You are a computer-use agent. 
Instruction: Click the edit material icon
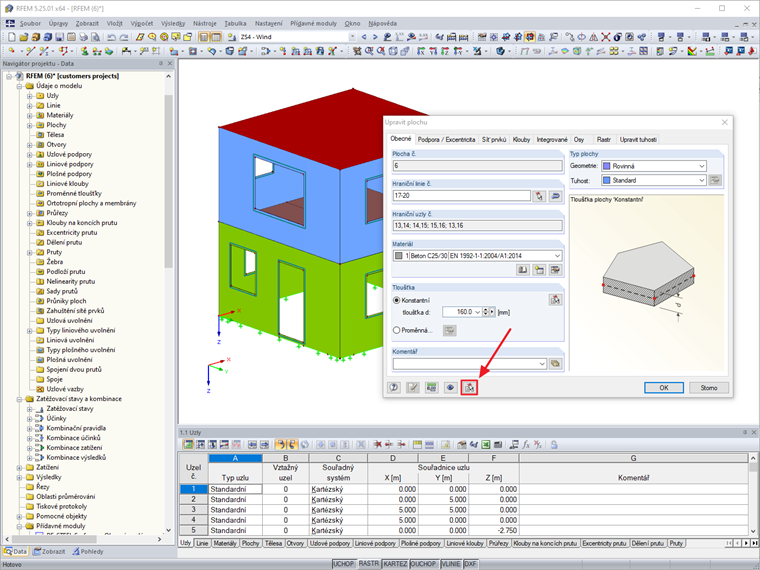tap(555, 270)
